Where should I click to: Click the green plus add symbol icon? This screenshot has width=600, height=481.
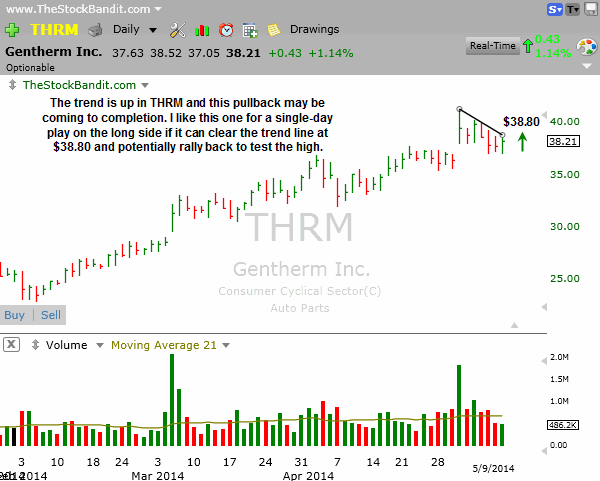tap(12, 30)
